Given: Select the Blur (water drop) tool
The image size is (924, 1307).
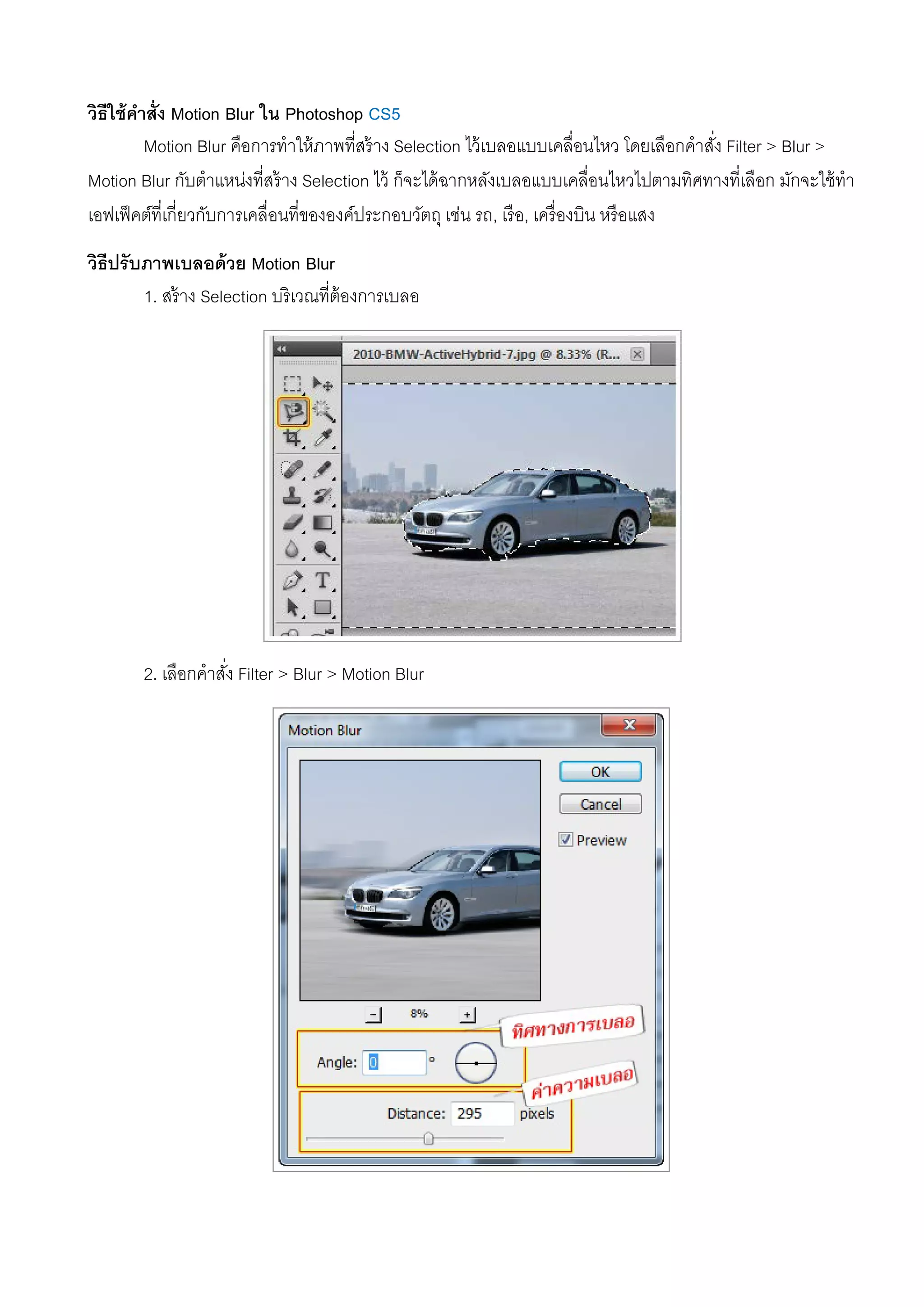Looking at the screenshot, I should [292, 549].
